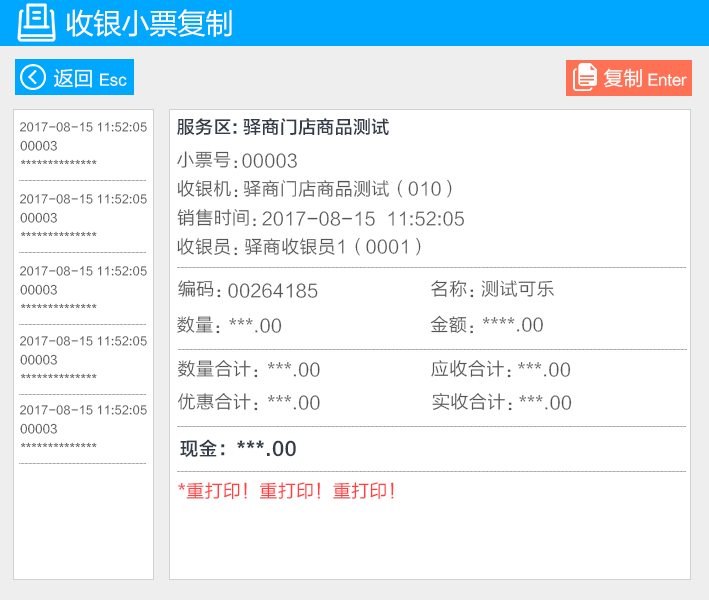This screenshot has width=709, height=600.
Task: Click the 应收合计 total field
Action: click(500, 370)
